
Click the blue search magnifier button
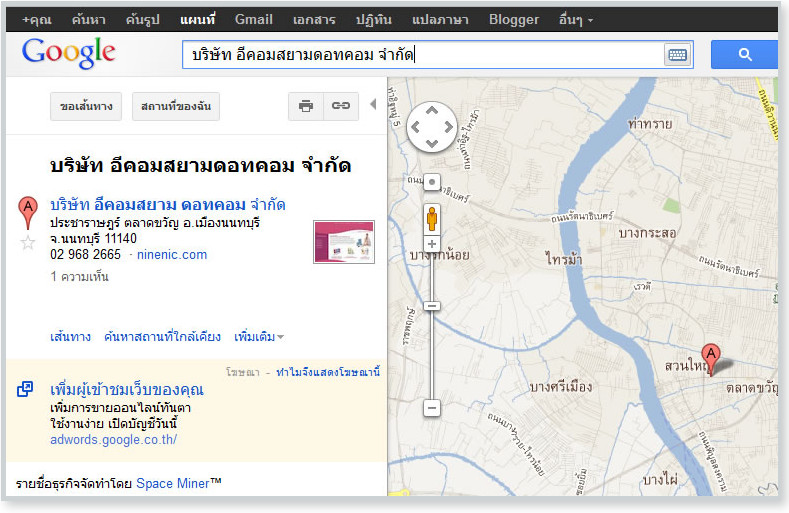tap(745, 54)
